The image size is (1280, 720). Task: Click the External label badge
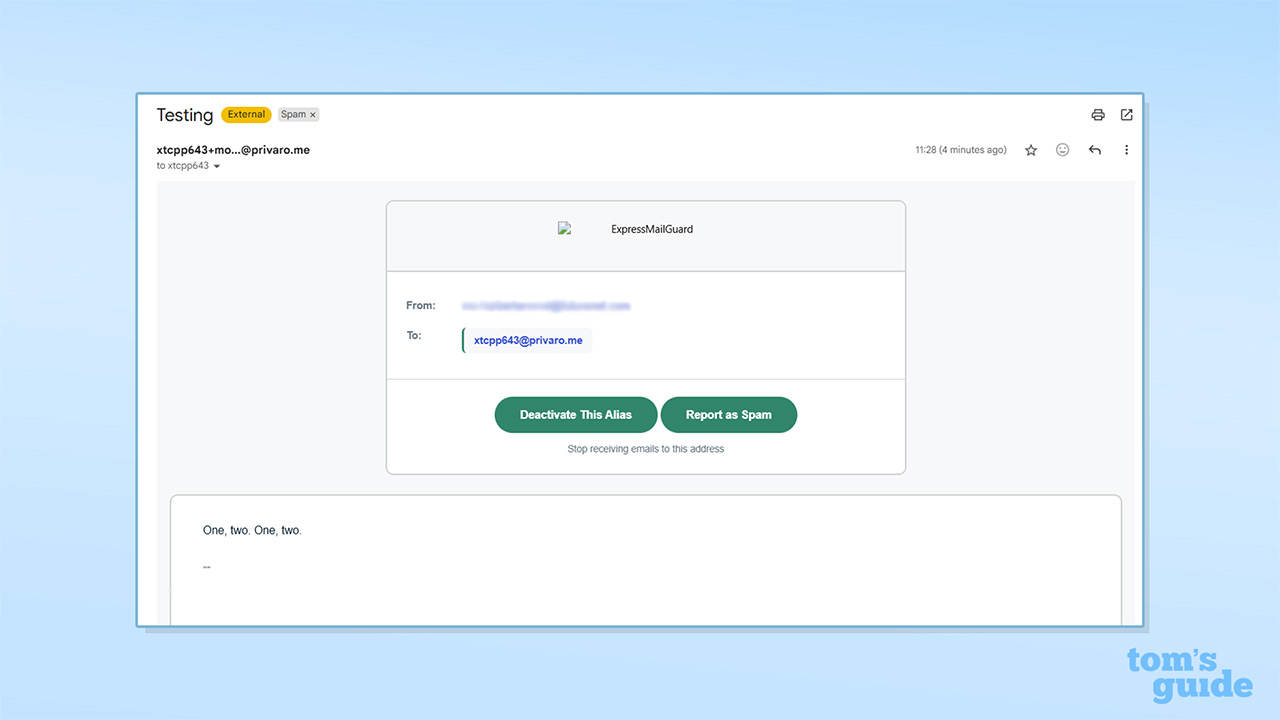(246, 114)
